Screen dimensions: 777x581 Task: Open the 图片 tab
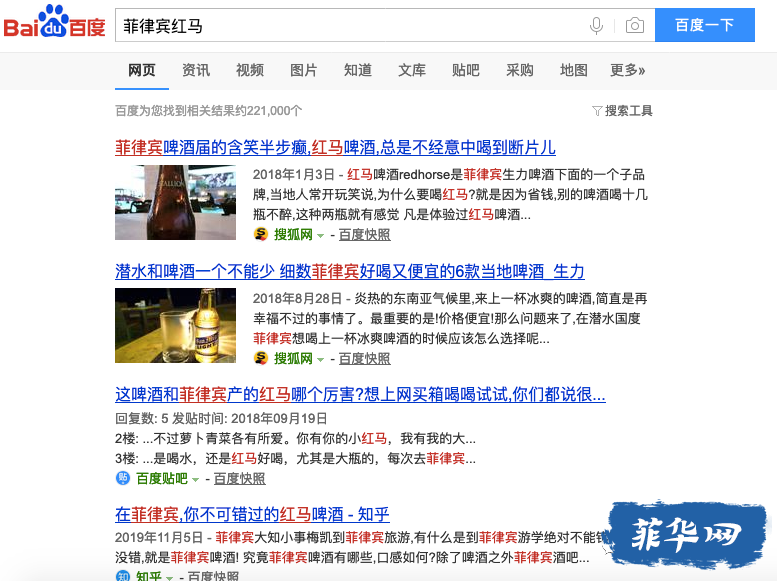pos(304,70)
